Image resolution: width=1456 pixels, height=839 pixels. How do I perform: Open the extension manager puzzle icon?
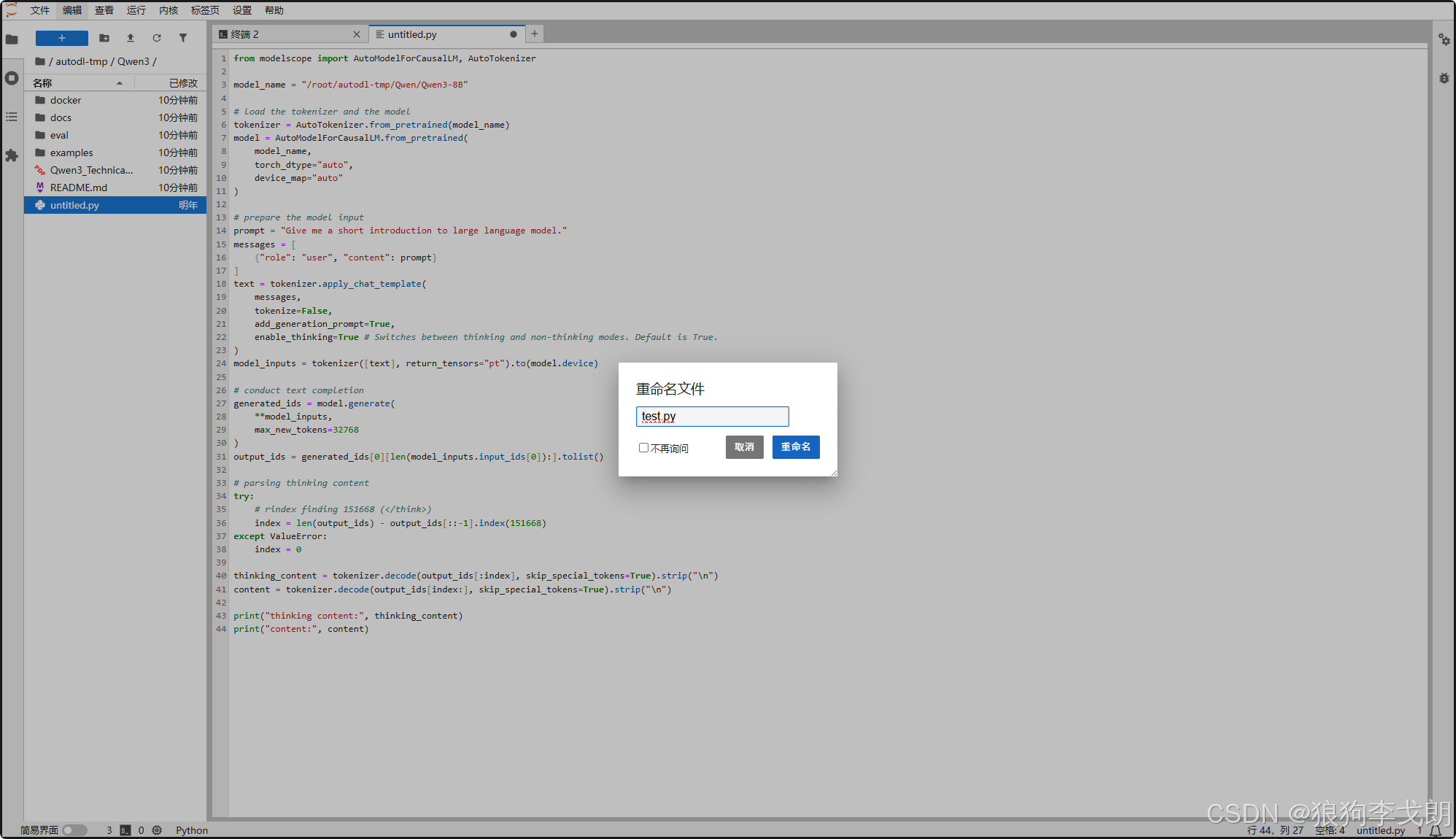(12, 155)
